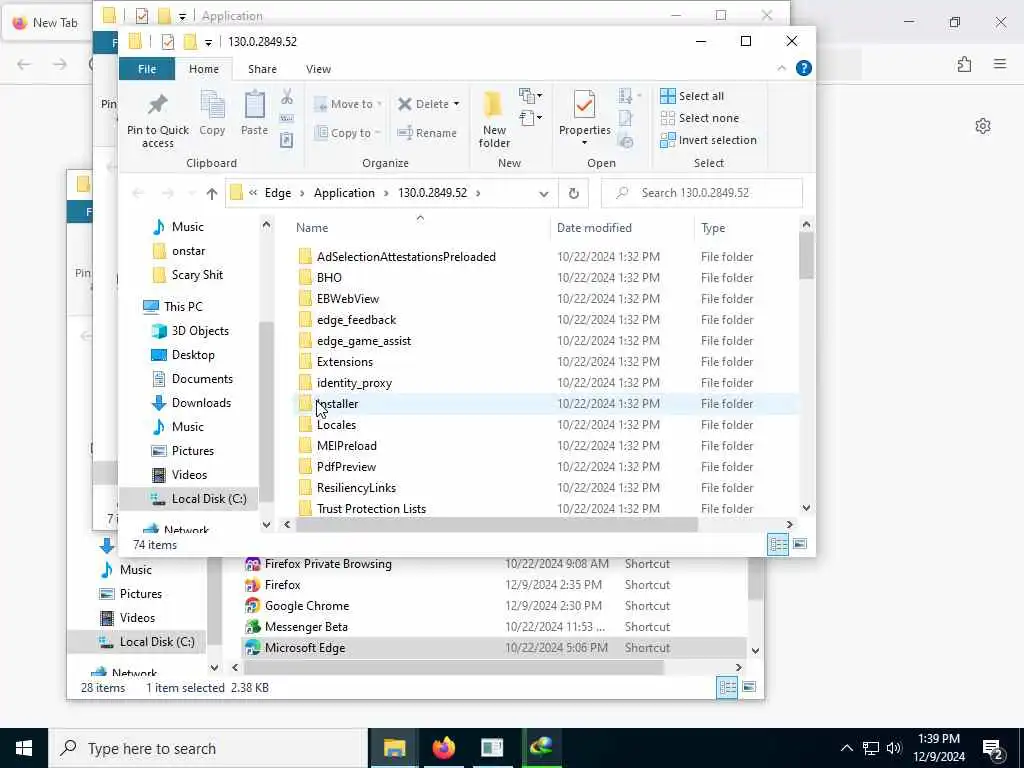
Task: Click the volume speaker tray icon
Action: click(894, 748)
